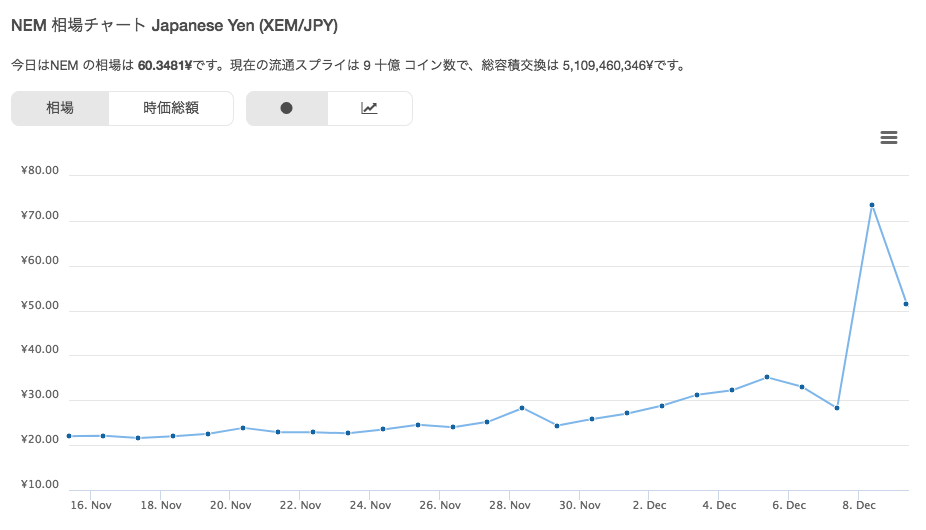The height and width of the screenshot is (530, 926).
Task: Click the 30. Nov axis label
Action: coord(579,505)
